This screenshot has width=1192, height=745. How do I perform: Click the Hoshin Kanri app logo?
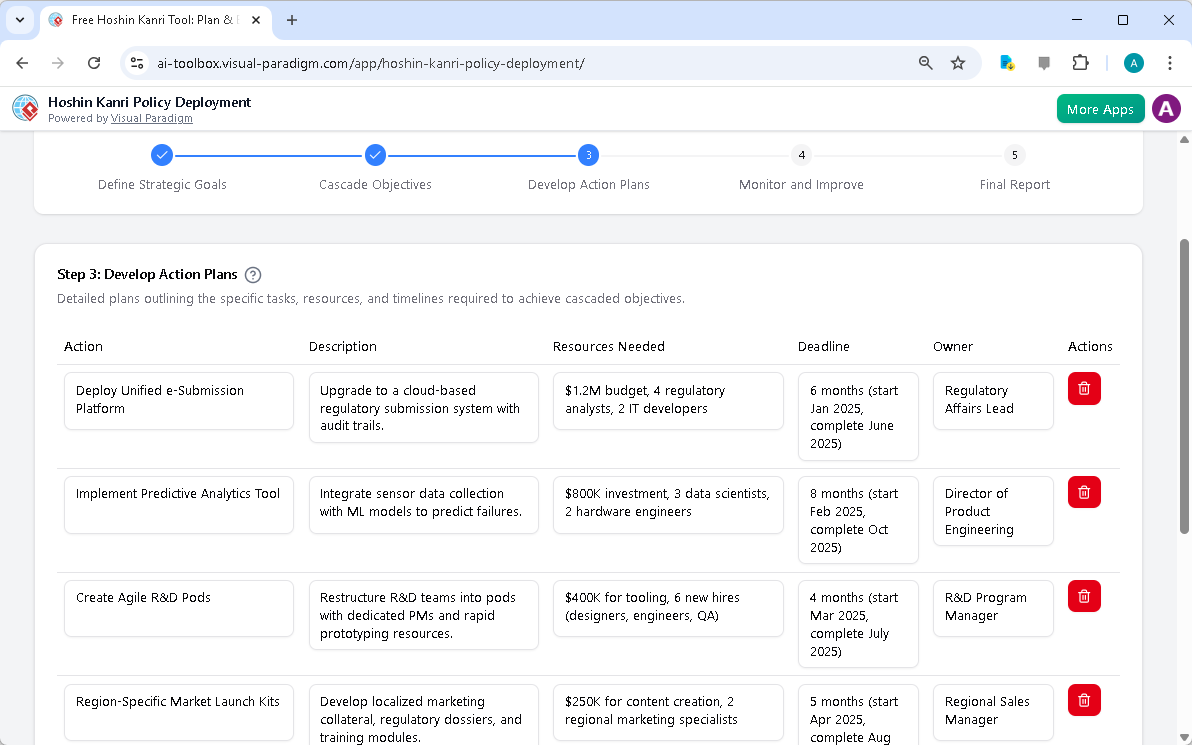[x=24, y=108]
